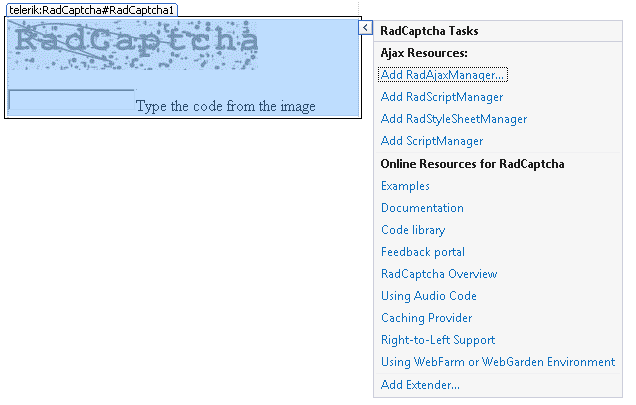636x405 pixels.
Task: Open Caching Provider link
Action: click(426, 318)
